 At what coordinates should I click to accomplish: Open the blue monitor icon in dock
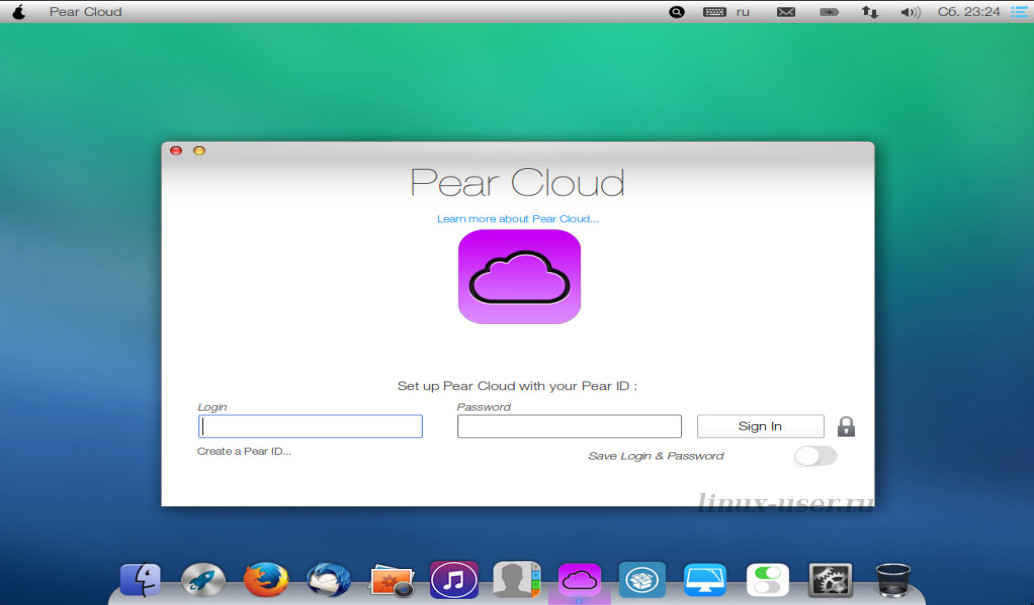tap(705, 580)
